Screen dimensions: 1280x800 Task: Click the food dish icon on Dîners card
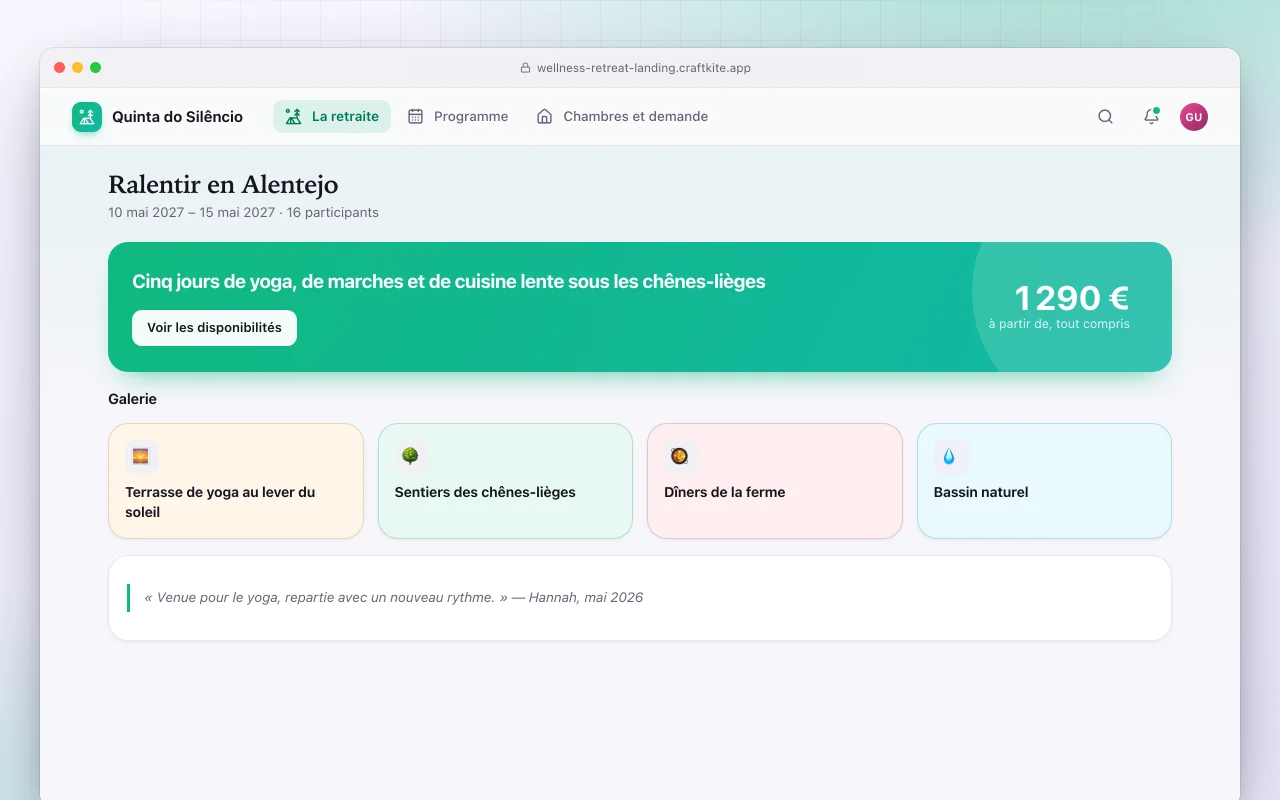[x=680, y=457]
